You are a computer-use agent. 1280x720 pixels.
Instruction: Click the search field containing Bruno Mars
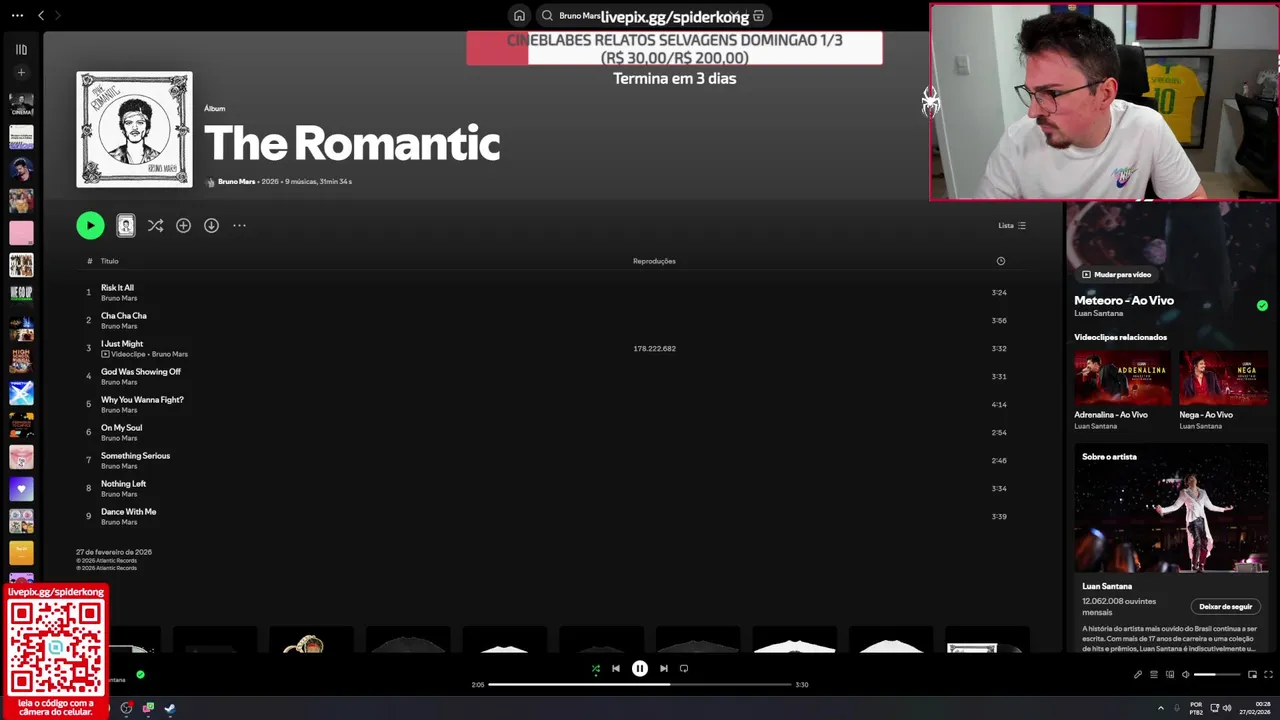pyautogui.click(x=655, y=16)
